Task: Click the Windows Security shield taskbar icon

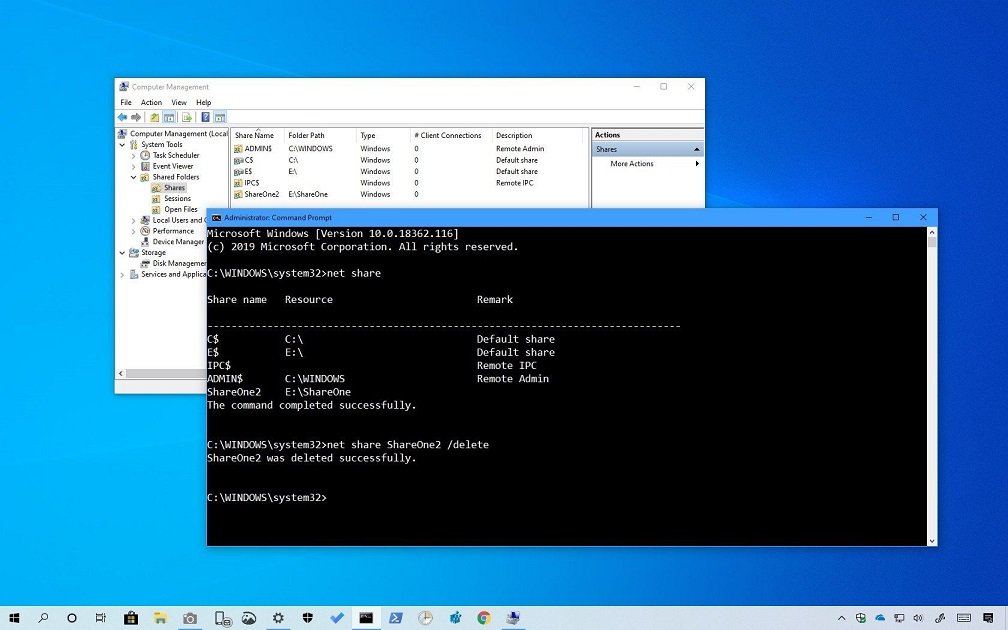Action: (x=307, y=618)
